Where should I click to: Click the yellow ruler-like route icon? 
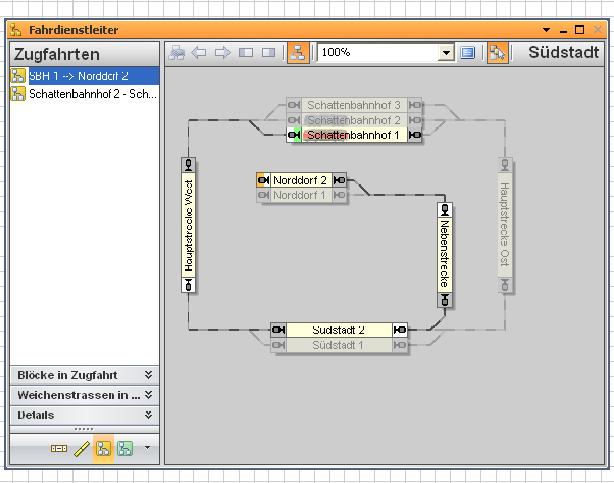coord(82,449)
